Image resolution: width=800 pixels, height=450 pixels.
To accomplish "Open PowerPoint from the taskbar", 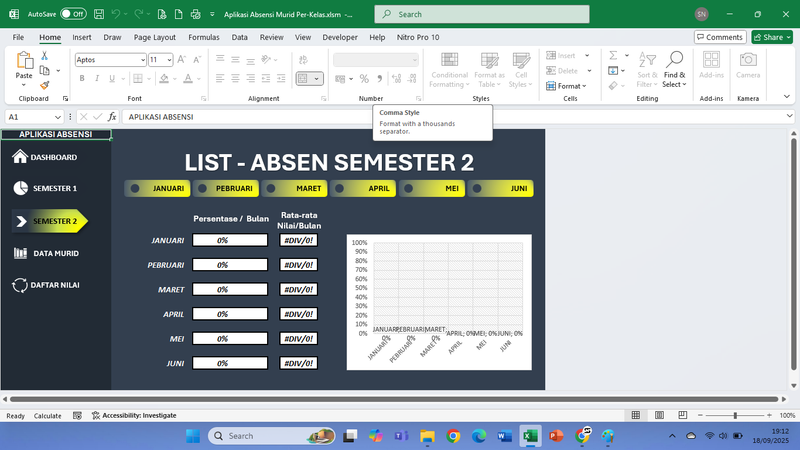I will [557, 436].
